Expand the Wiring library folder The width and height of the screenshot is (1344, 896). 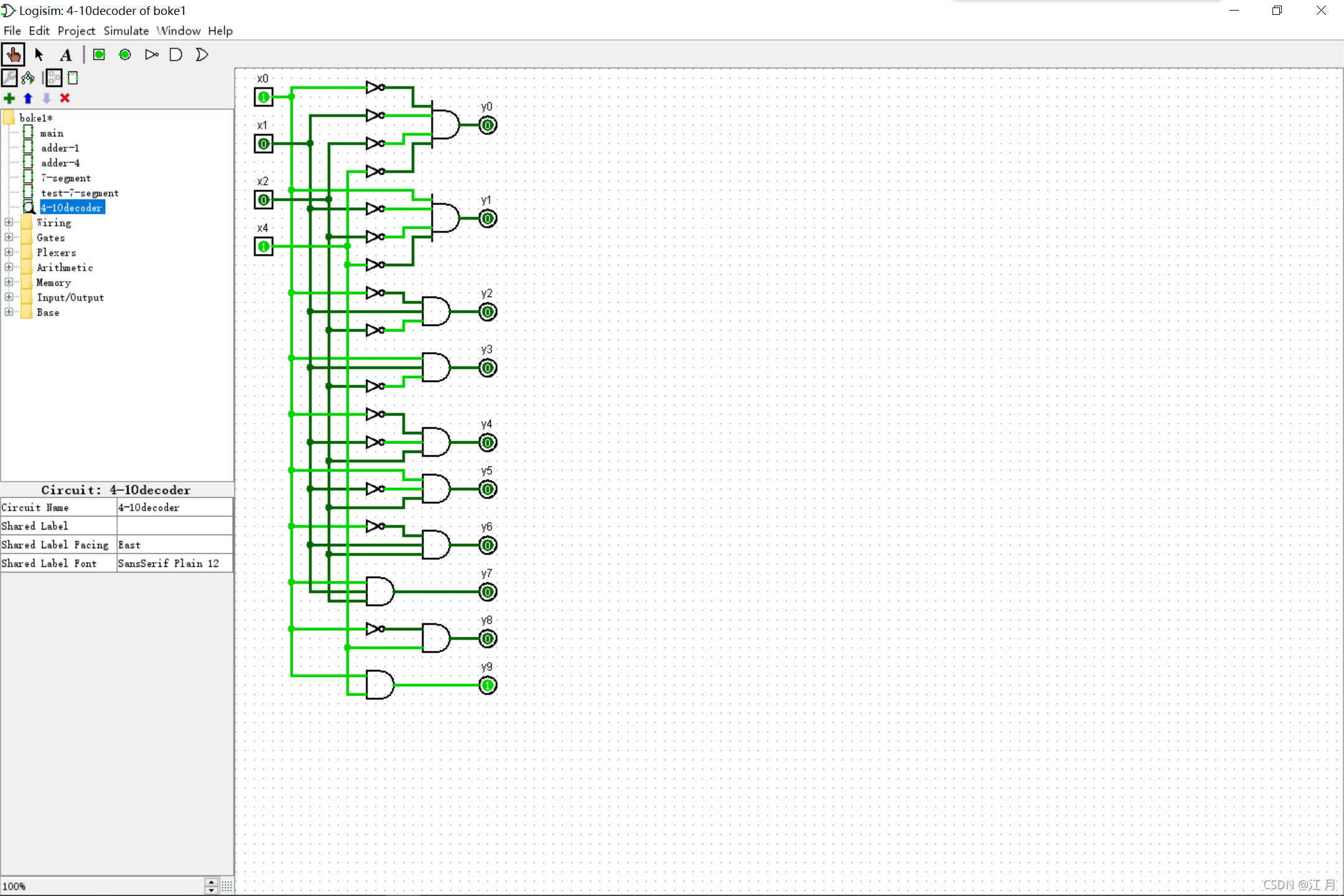coord(9,222)
